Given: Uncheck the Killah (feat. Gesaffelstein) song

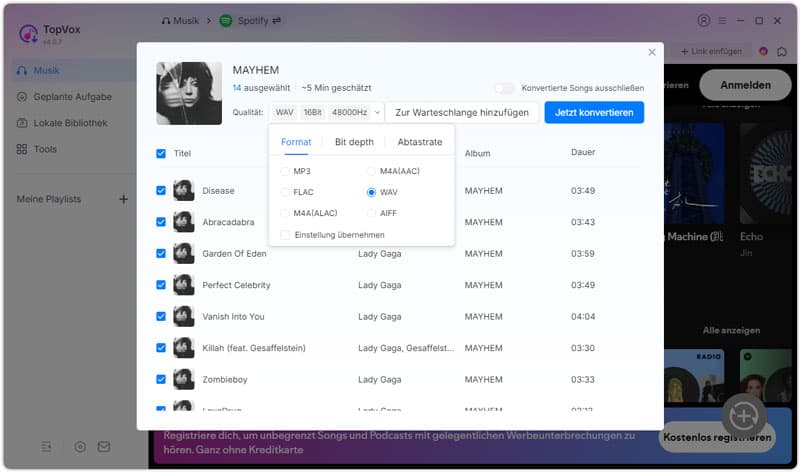Looking at the screenshot, I should (161, 348).
